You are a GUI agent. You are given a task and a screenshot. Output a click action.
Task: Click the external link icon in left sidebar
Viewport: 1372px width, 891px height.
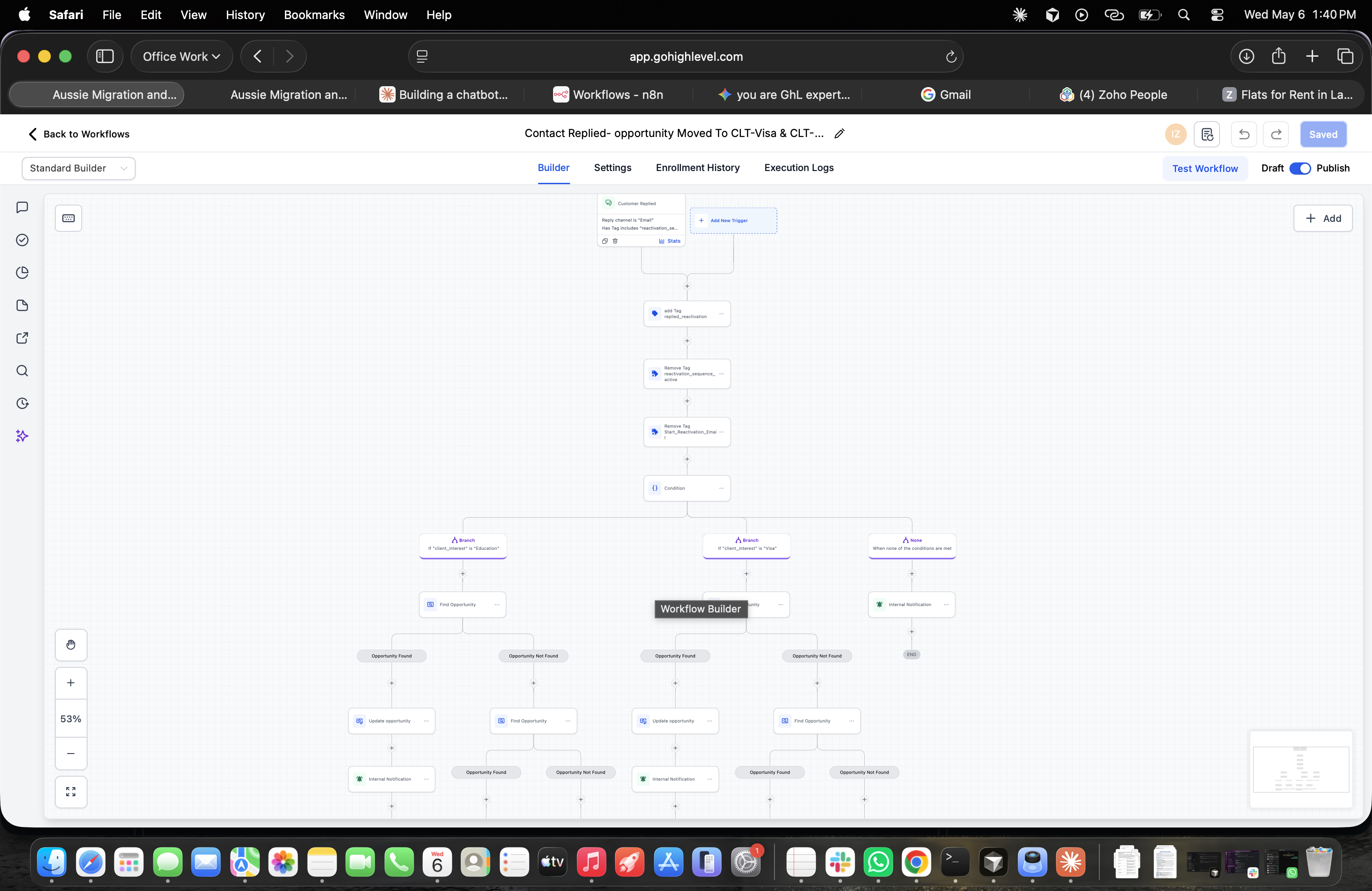click(22, 338)
